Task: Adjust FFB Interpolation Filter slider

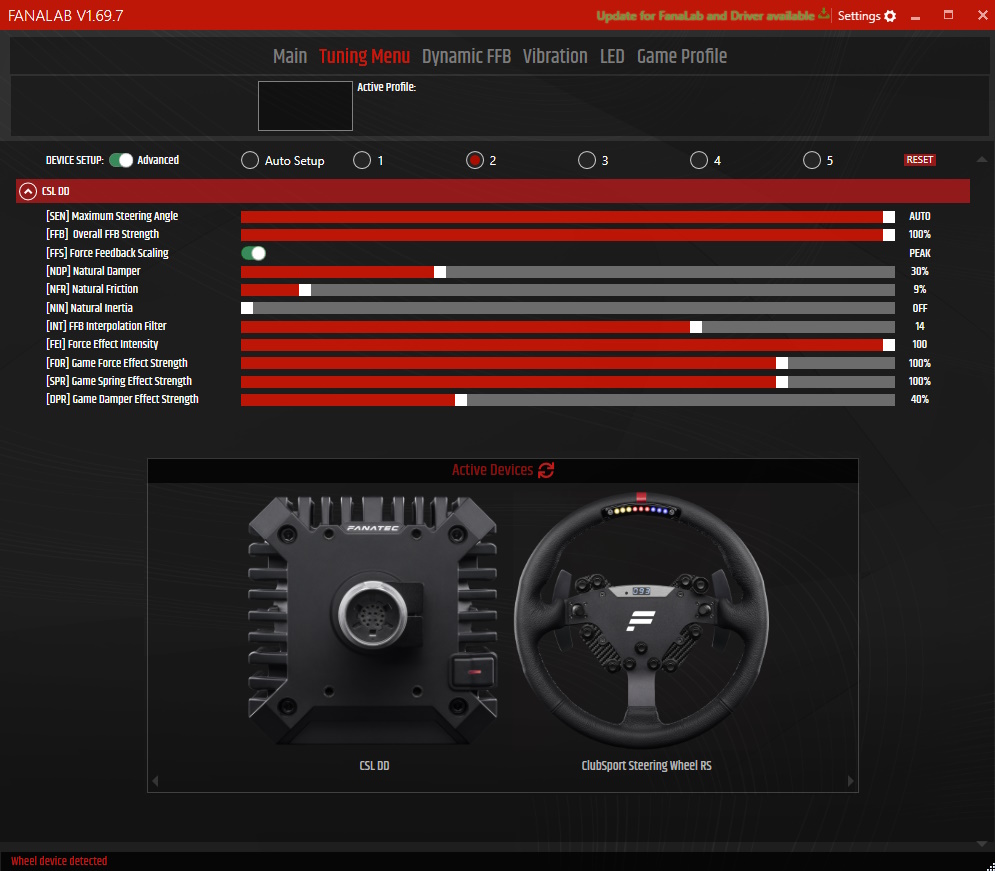Action: pyautogui.click(x=568, y=327)
